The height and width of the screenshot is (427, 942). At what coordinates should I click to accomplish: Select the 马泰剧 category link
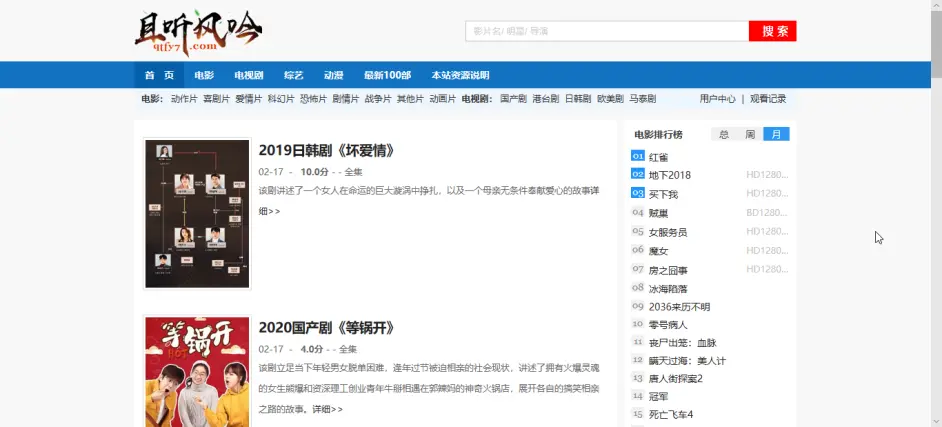(643, 99)
